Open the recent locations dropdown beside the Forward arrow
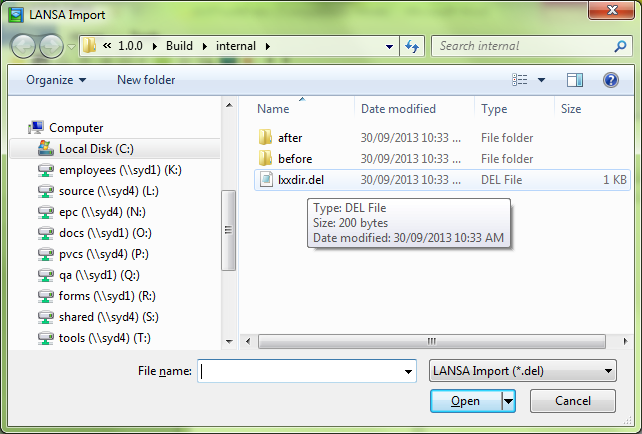 click(x=72, y=47)
